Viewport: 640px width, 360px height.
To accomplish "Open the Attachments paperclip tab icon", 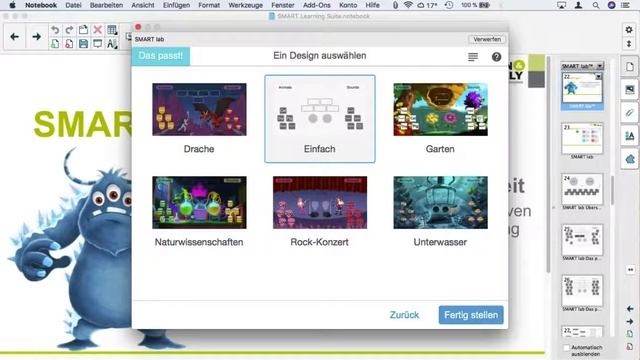I will (629, 112).
